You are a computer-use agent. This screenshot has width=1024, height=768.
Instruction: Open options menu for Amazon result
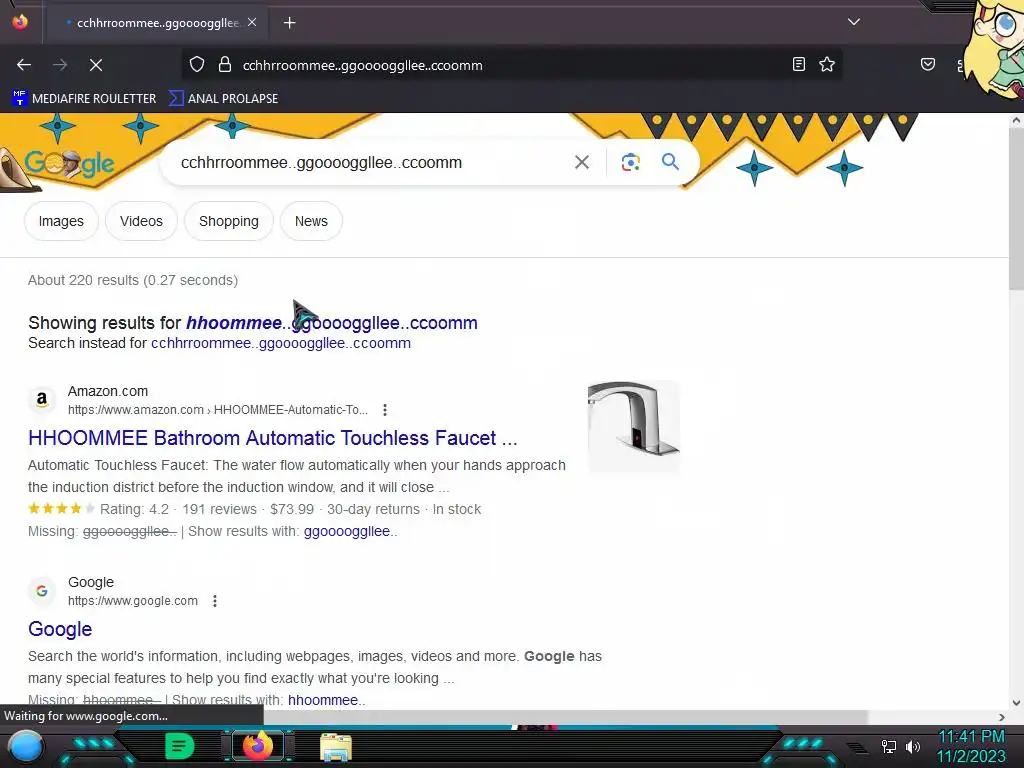point(385,409)
